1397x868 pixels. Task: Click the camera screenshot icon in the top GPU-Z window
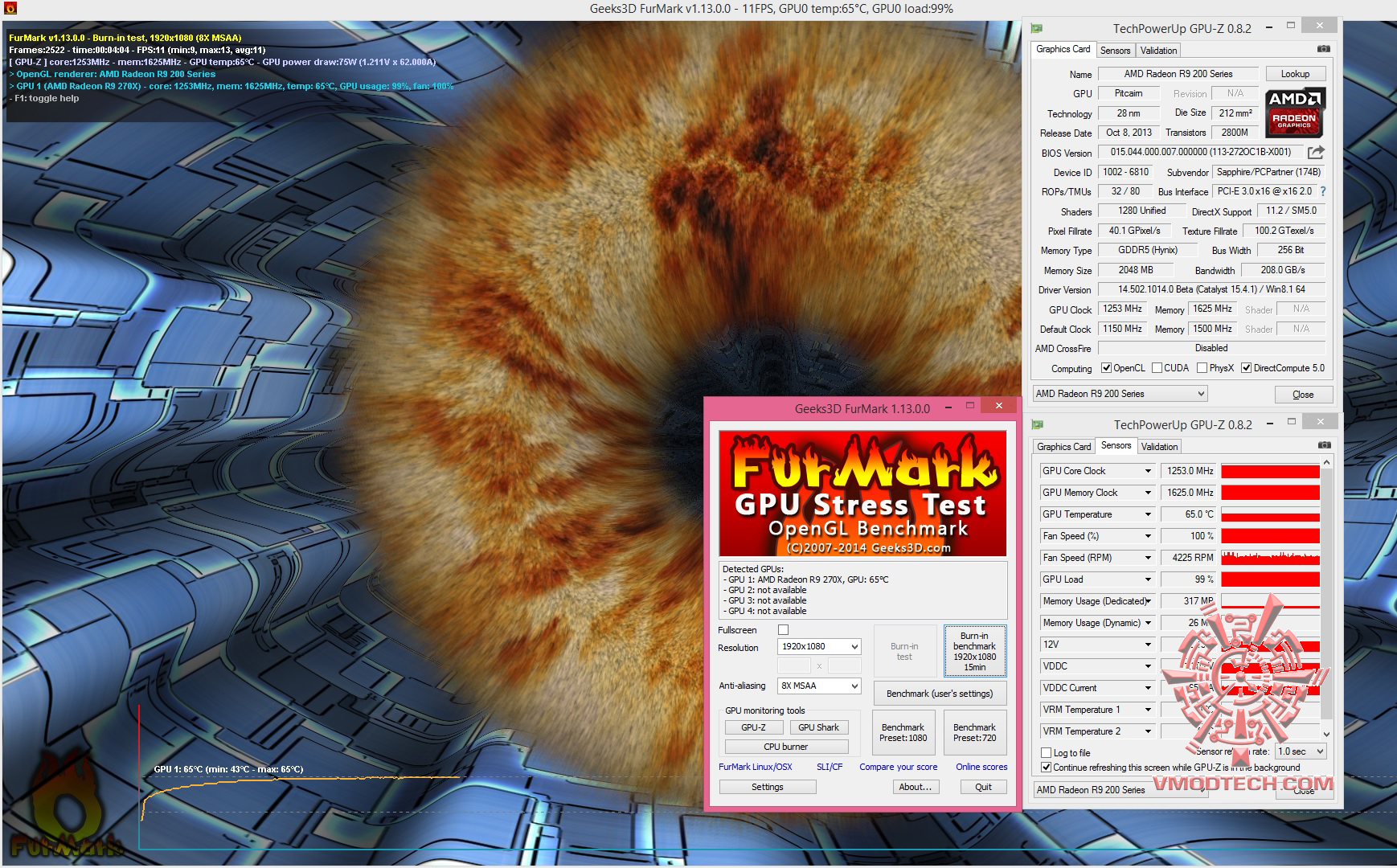pyautogui.click(x=1323, y=49)
